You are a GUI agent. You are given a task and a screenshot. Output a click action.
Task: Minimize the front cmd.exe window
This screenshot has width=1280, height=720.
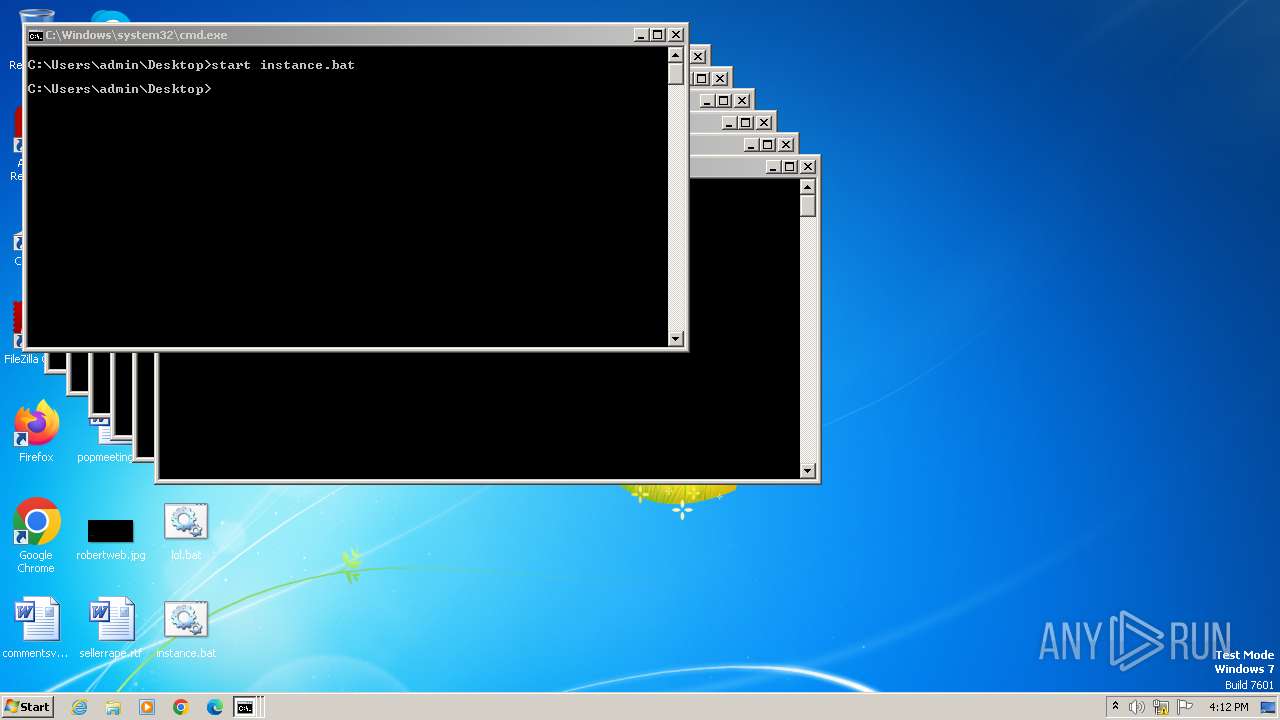(x=641, y=35)
